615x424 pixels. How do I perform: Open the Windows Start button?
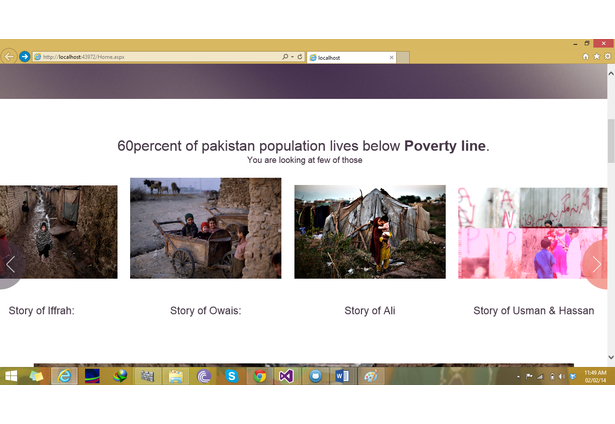click(x=11, y=376)
